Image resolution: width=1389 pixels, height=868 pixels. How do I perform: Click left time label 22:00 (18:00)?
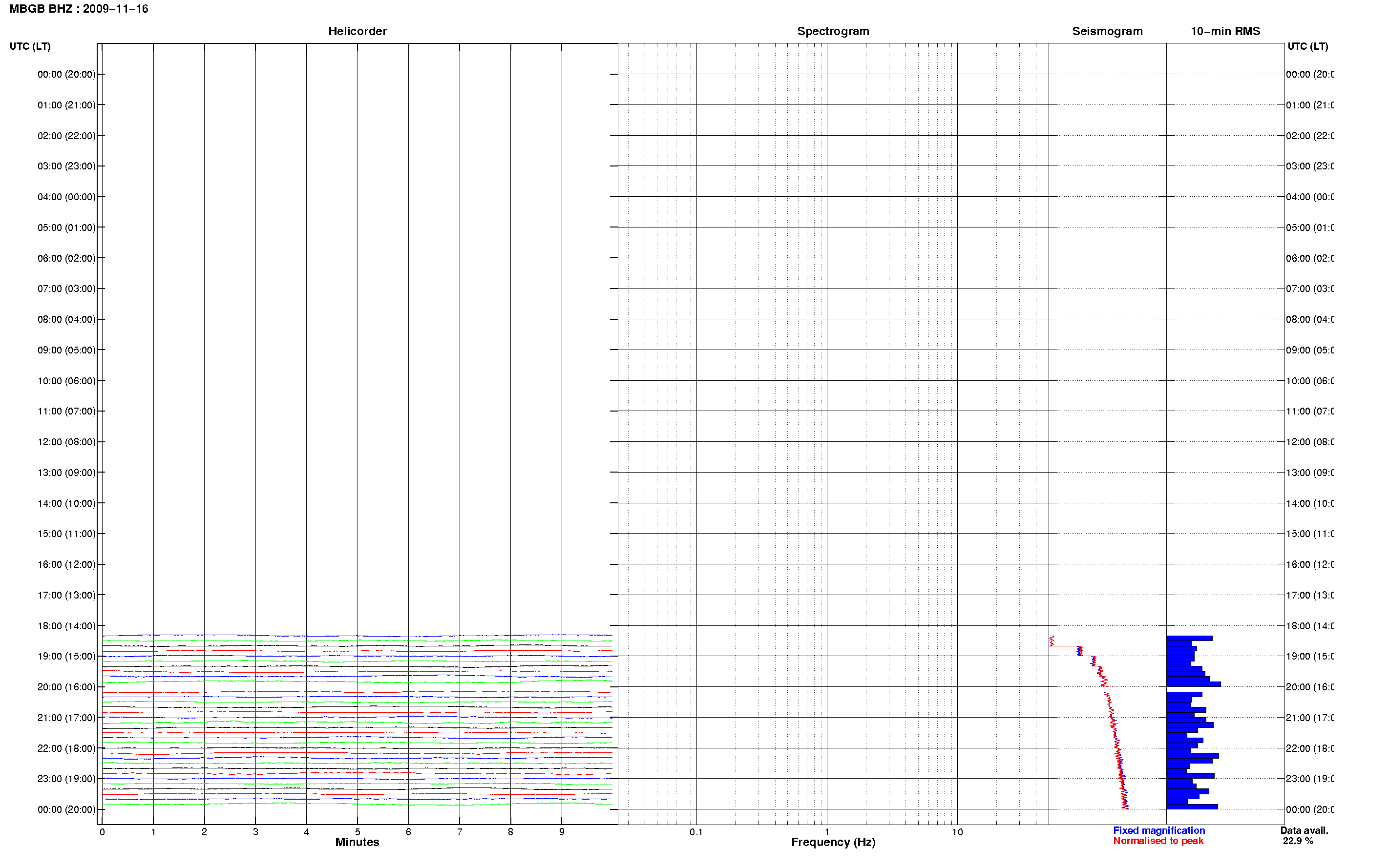[x=66, y=748]
